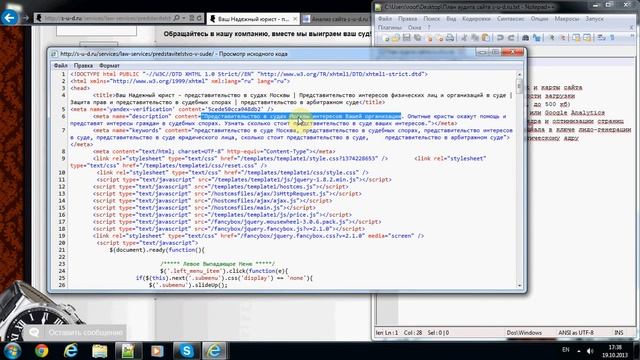Image resolution: width=640 pixels, height=360 pixels.
Task: Click the Save All icon in Notepad++ toolbar
Action: 417,38
